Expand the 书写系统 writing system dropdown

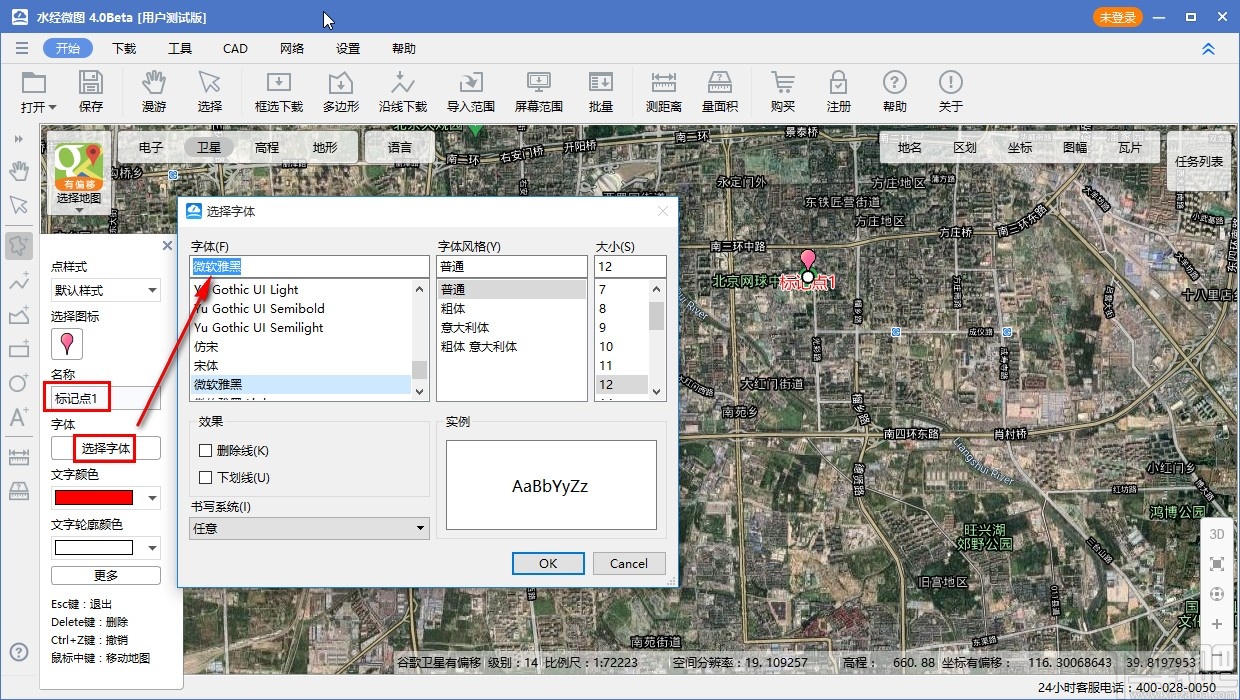click(x=309, y=528)
